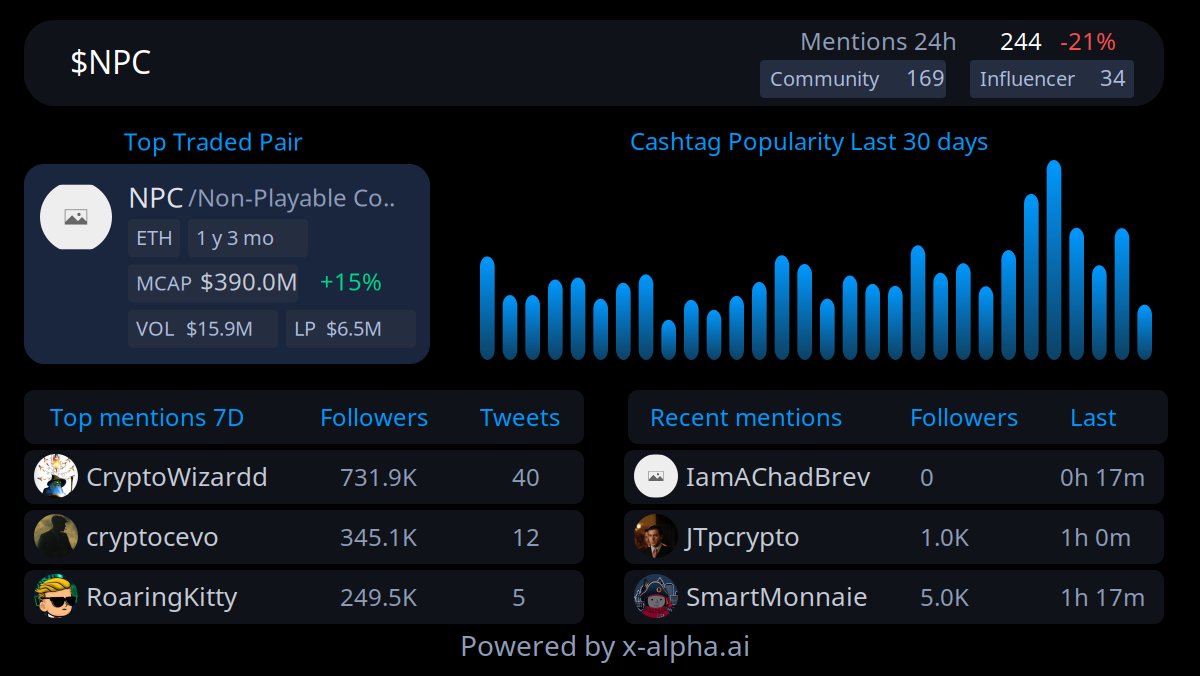This screenshot has height=676, width=1200.
Task: Click CryptoWizardd's 40 tweets count
Action: [526, 478]
